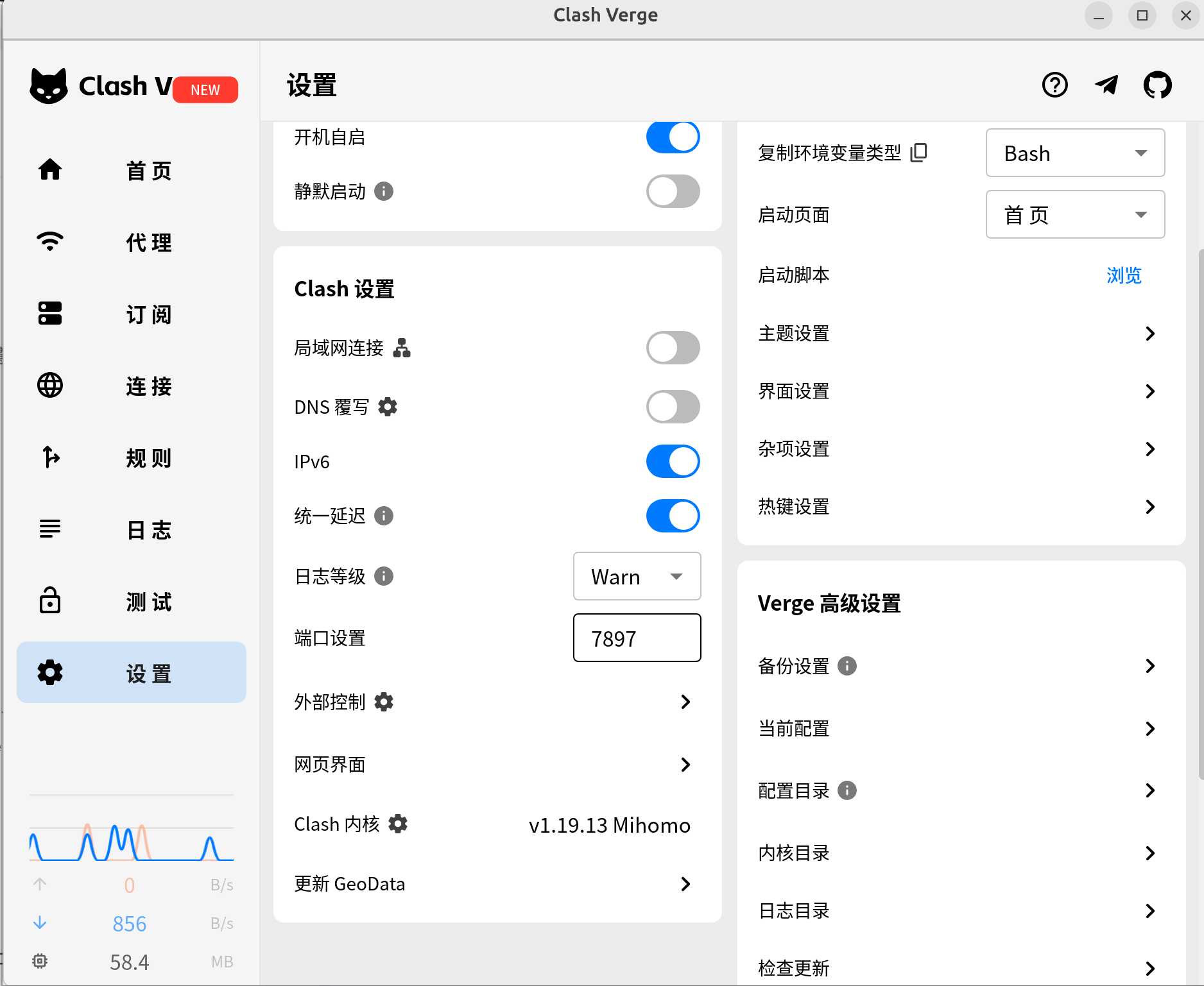Image resolution: width=1204 pixels, height=986 pixels.
Task: Click copy icon beside 复制环境变量类型
Action: click(x=919, y=153)
